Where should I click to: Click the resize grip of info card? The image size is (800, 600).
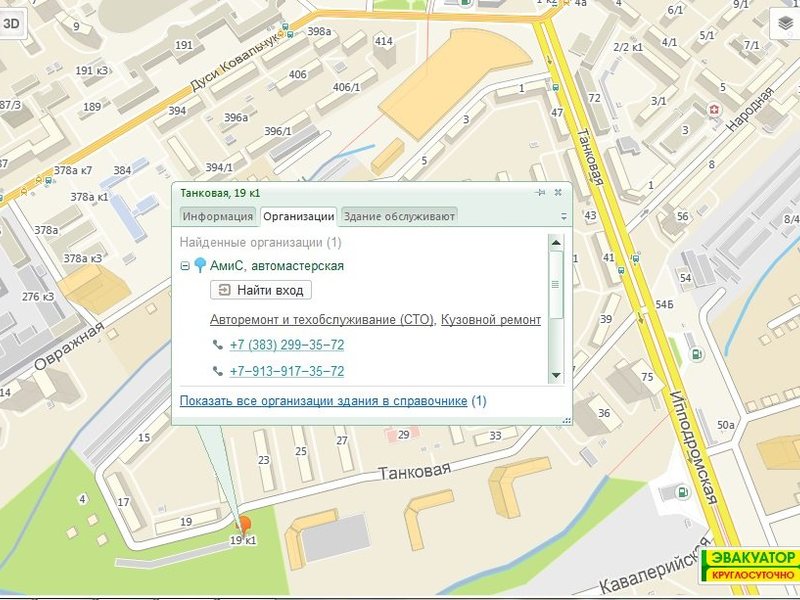[566, 420]
